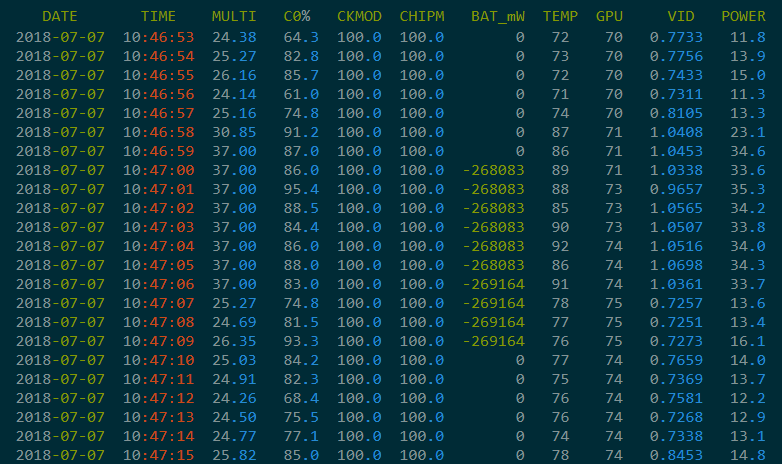Click the POWER value 14.8

[748, 455]
